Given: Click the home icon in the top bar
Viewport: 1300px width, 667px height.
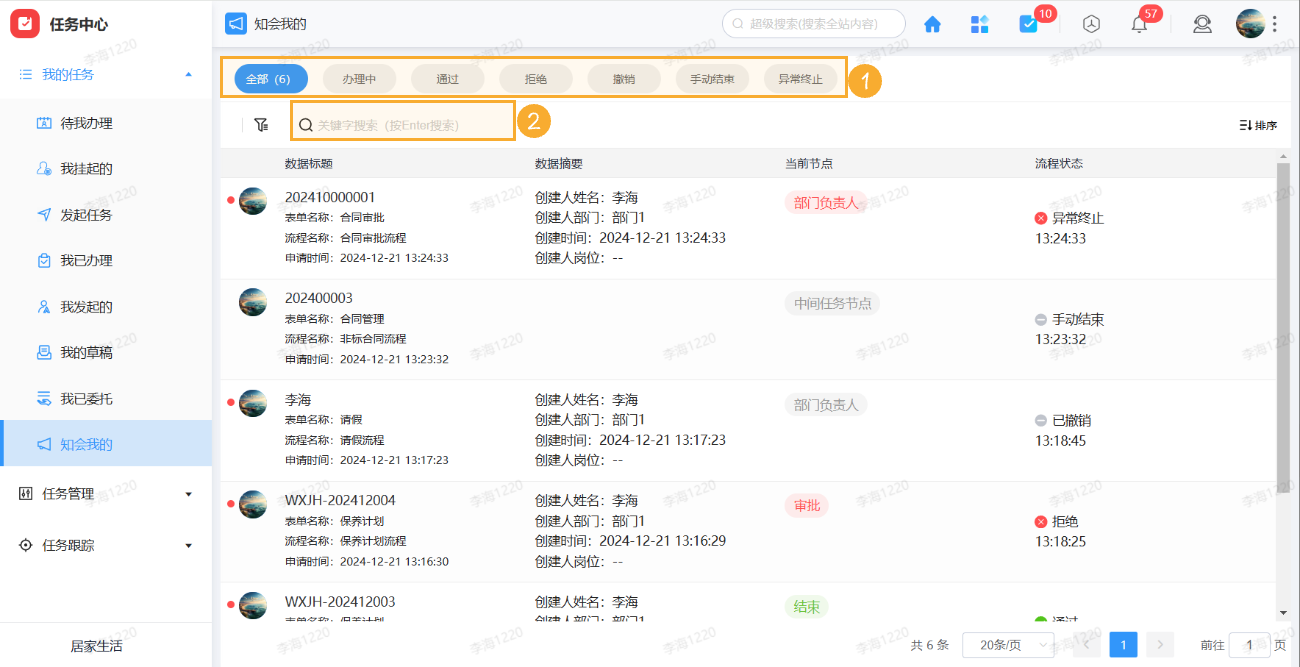Looking at the screenshot, I should coord(932,23).
